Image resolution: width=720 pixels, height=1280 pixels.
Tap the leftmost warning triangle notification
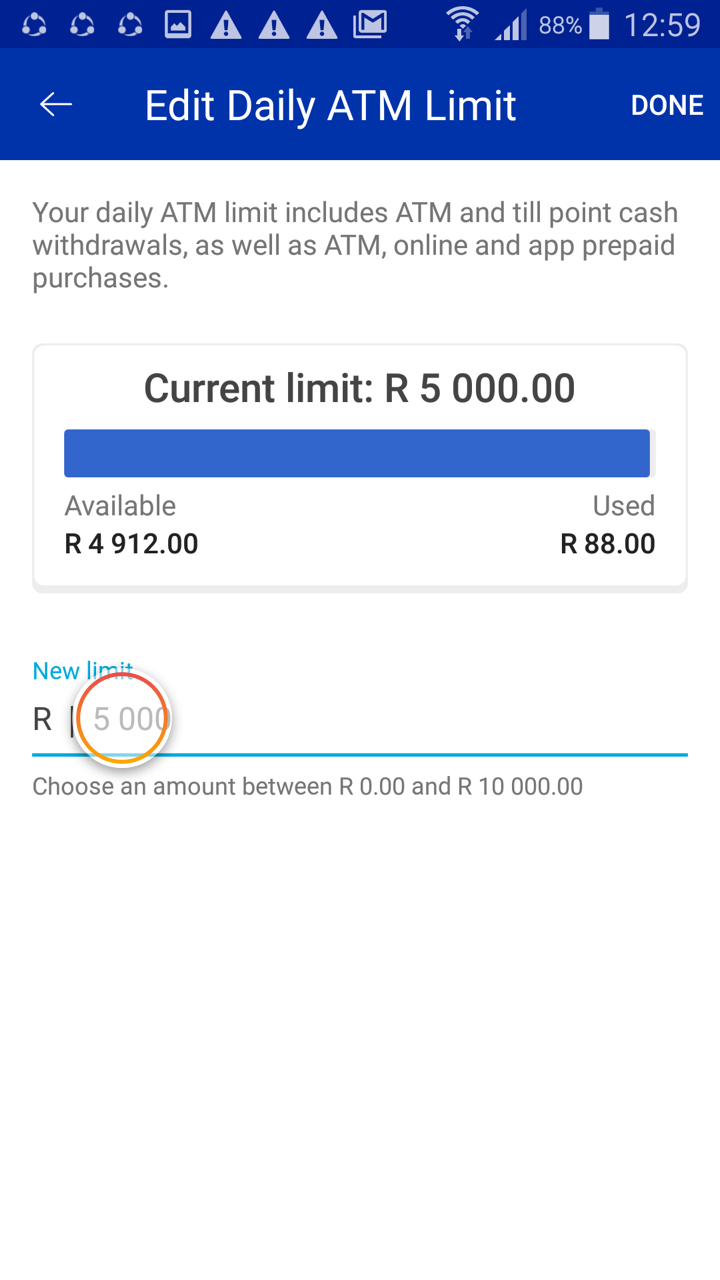[x=226, y=24]
